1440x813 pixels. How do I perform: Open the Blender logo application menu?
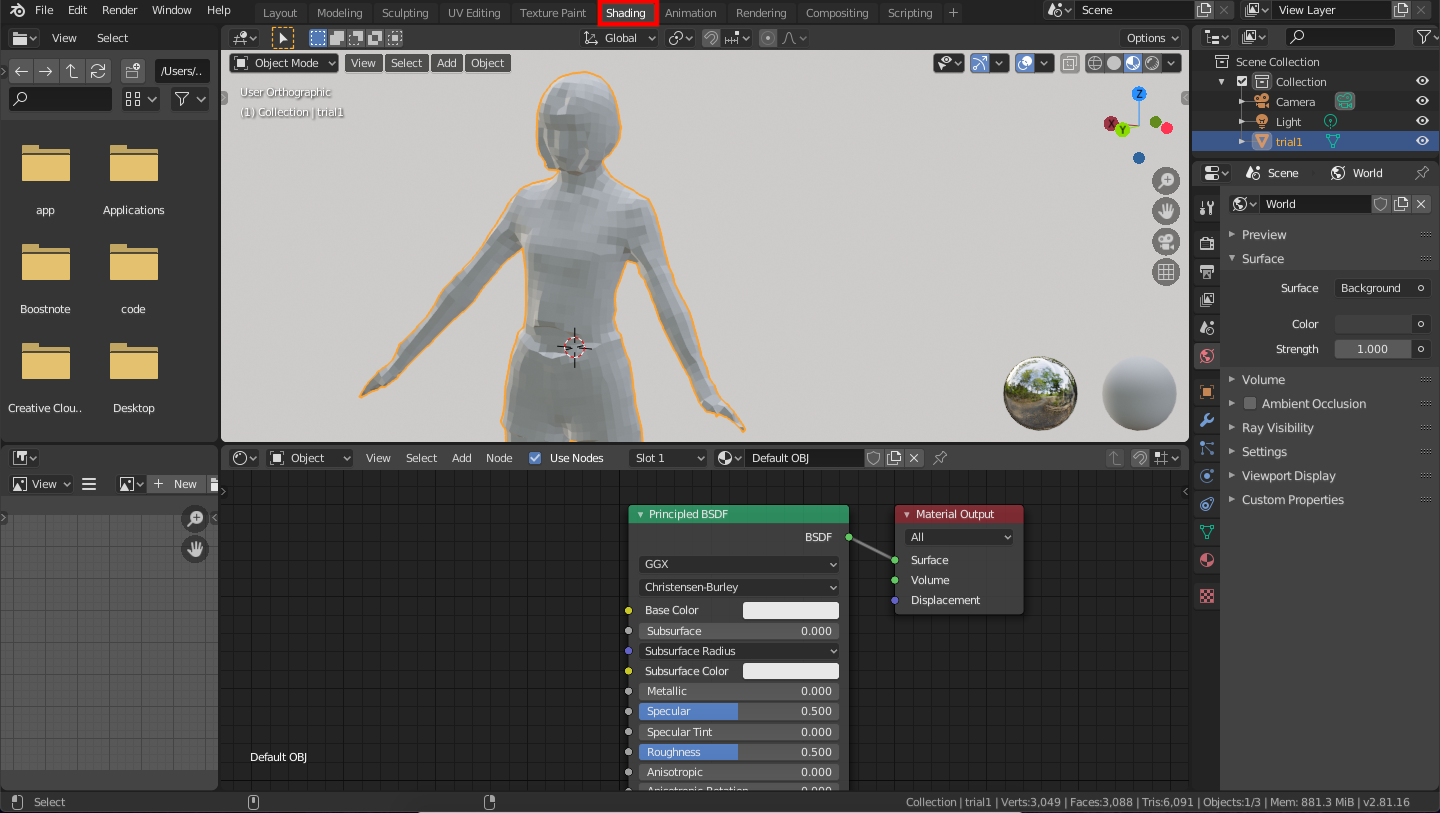[17, 10]
